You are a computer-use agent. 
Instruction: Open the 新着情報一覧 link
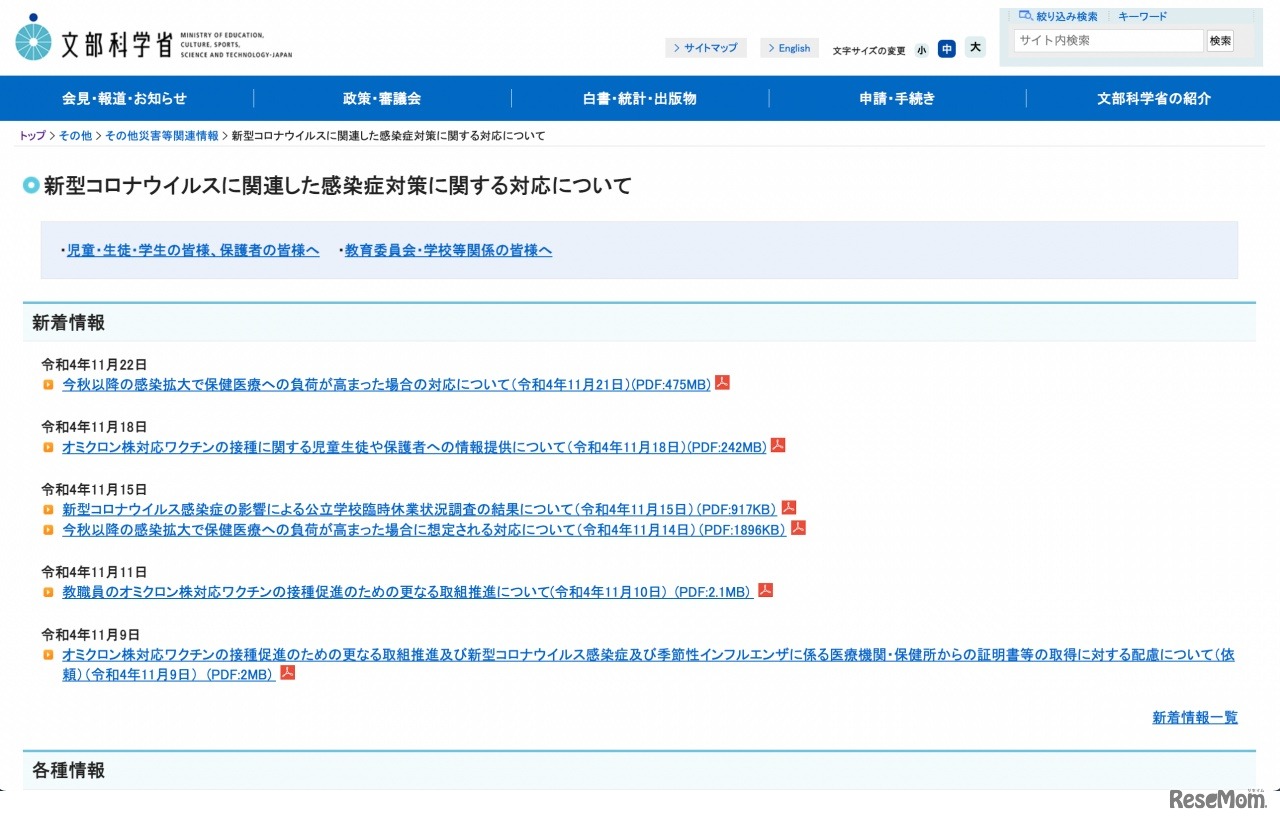coord(1194,717)
